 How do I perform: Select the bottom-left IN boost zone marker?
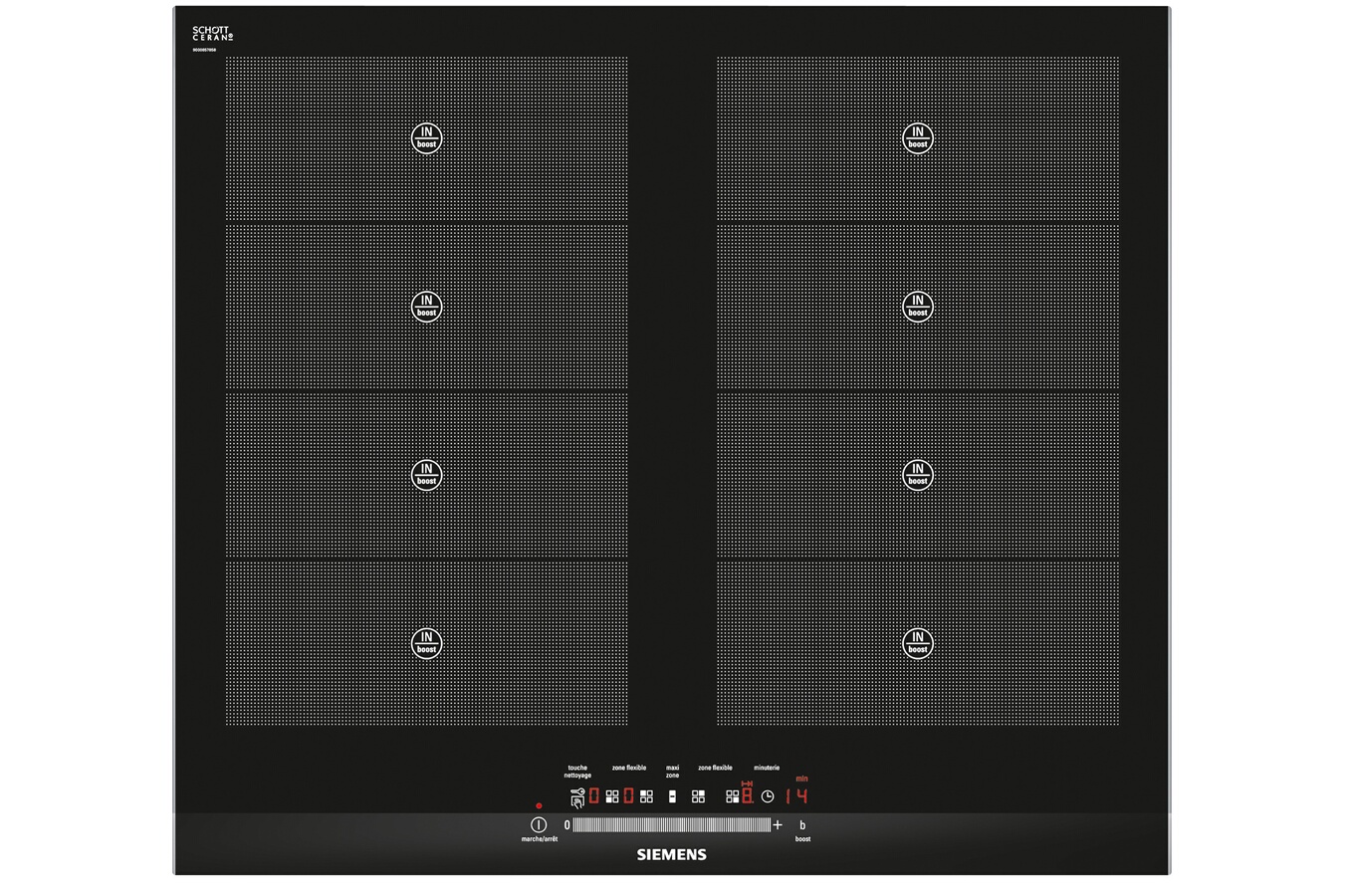(x=426, y=643)
